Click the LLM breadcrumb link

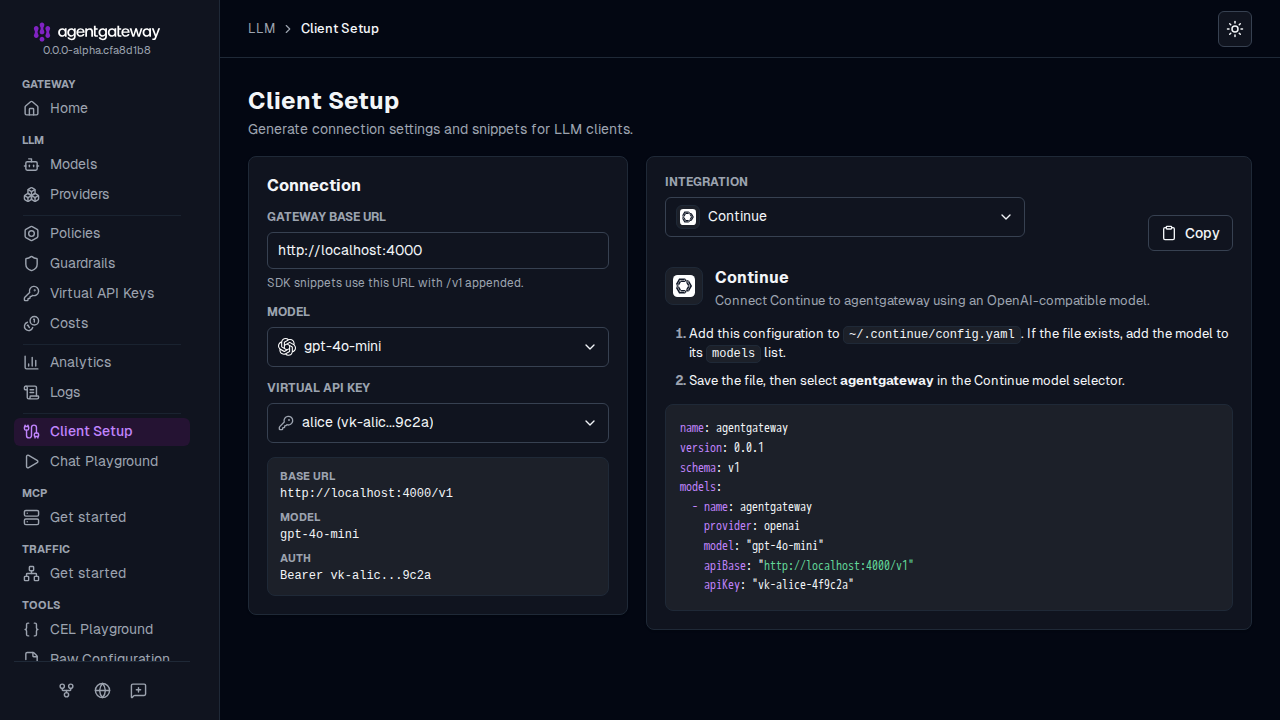(262, 28)
